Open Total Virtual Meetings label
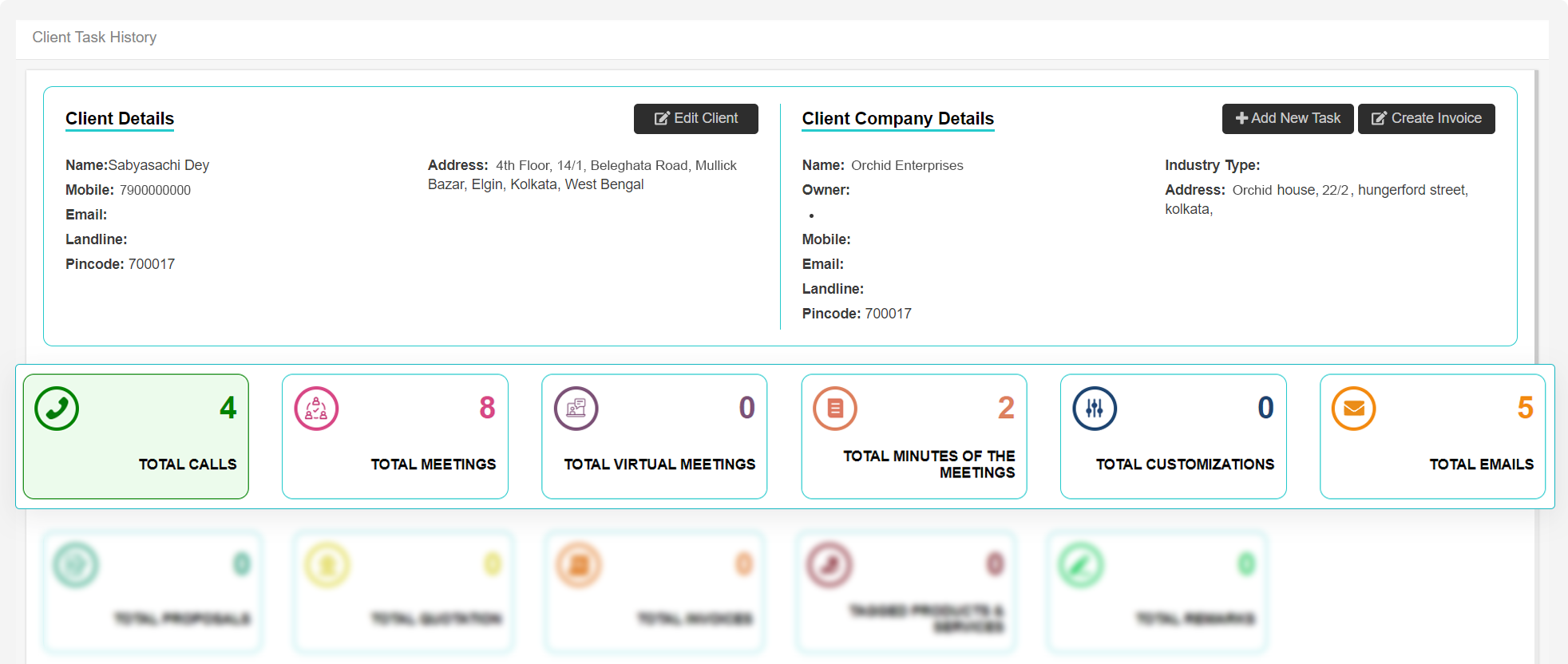The width and height of the screenshot is (1568, 664). (659, 464)
